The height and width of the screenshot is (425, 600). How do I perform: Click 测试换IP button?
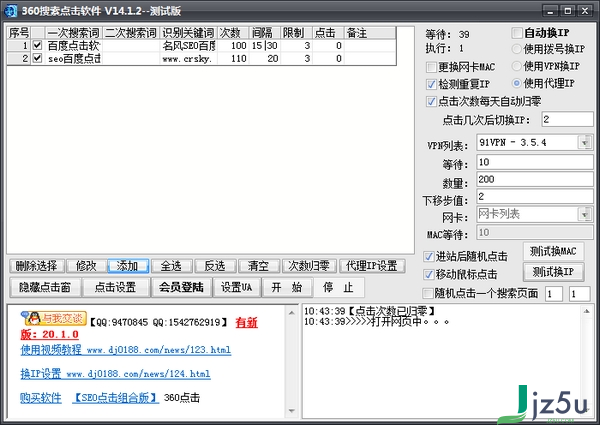coord(553,272)
